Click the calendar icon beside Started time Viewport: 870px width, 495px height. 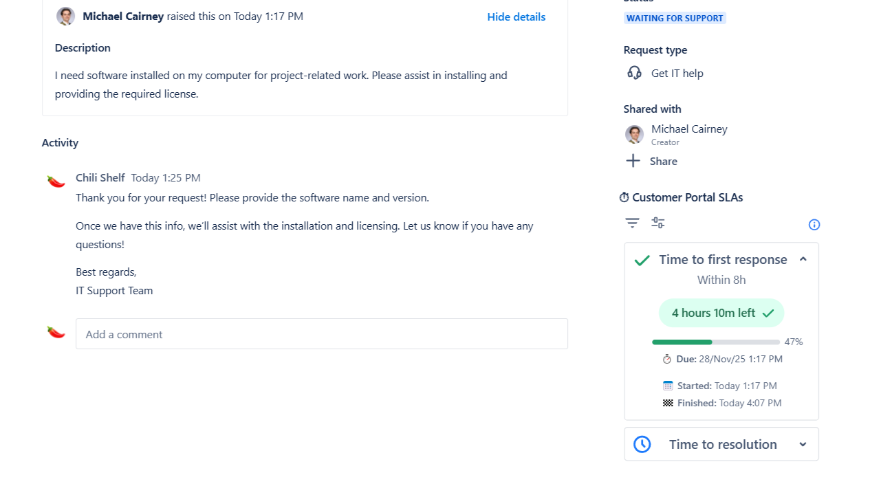point(668,385)
